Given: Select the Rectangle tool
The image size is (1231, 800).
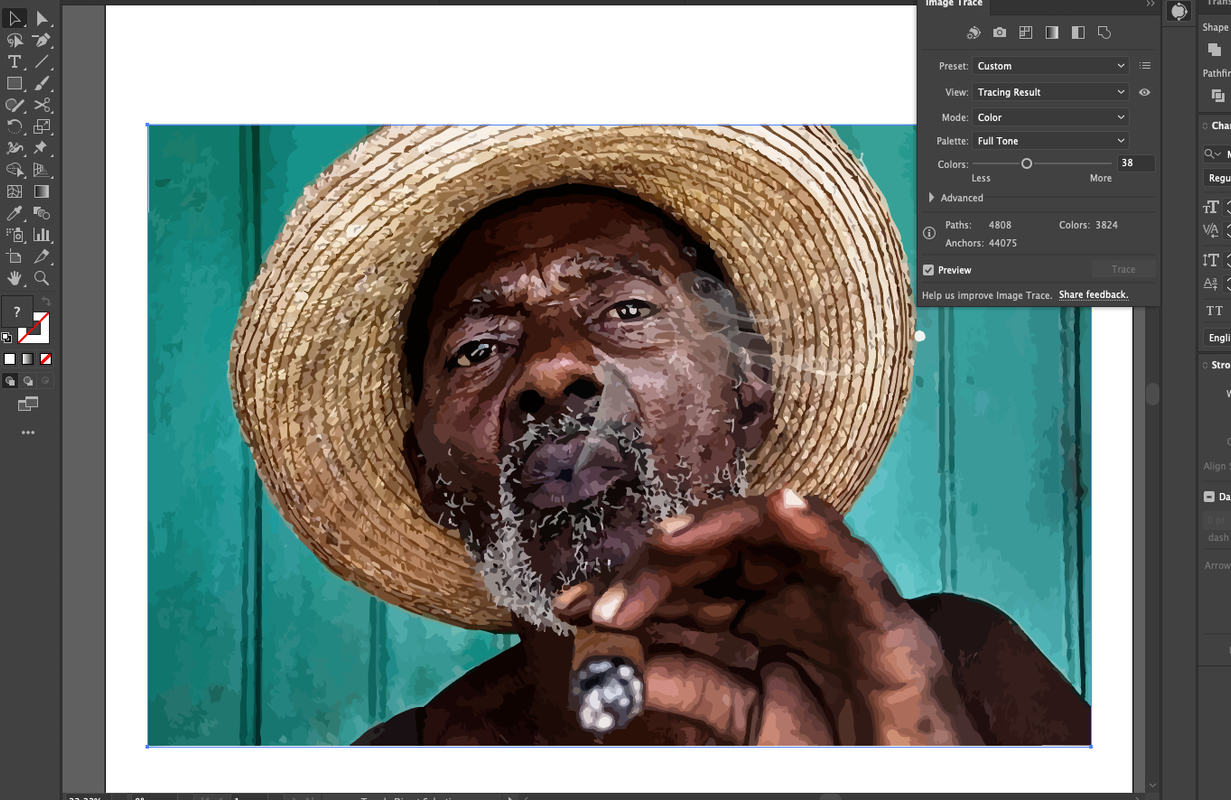Looking at the screenshot, I should click(15, 84).
